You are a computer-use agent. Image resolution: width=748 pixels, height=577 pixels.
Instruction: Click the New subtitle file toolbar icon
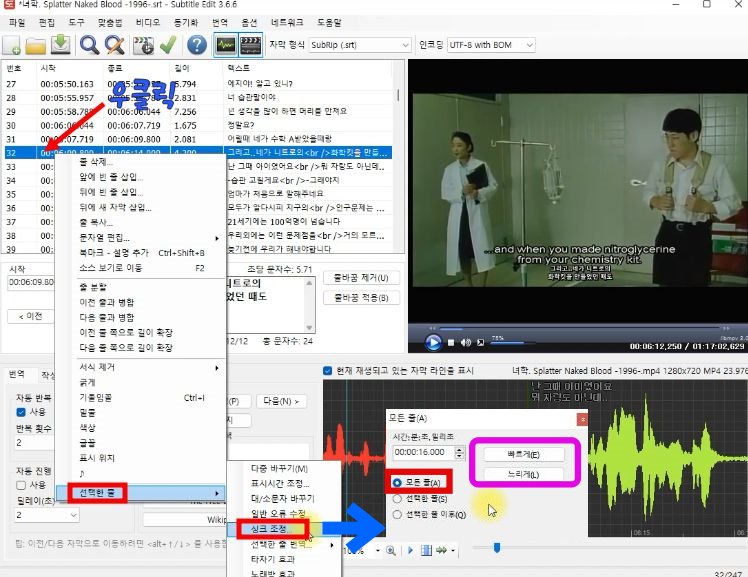tap(11, 45)
